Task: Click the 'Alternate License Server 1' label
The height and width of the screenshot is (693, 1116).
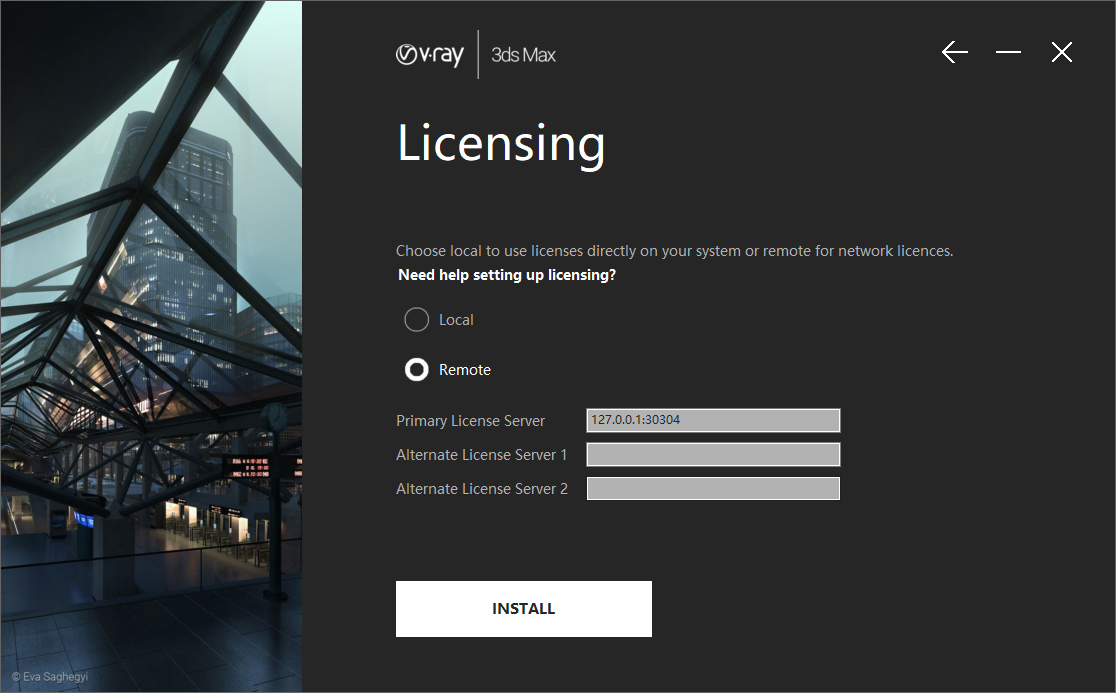Action: [482, 455]
